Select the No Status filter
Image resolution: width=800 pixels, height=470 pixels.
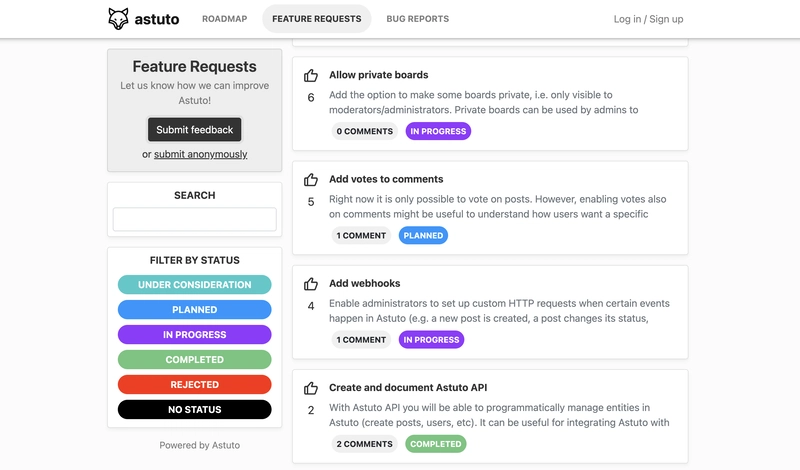coord(194,410)
